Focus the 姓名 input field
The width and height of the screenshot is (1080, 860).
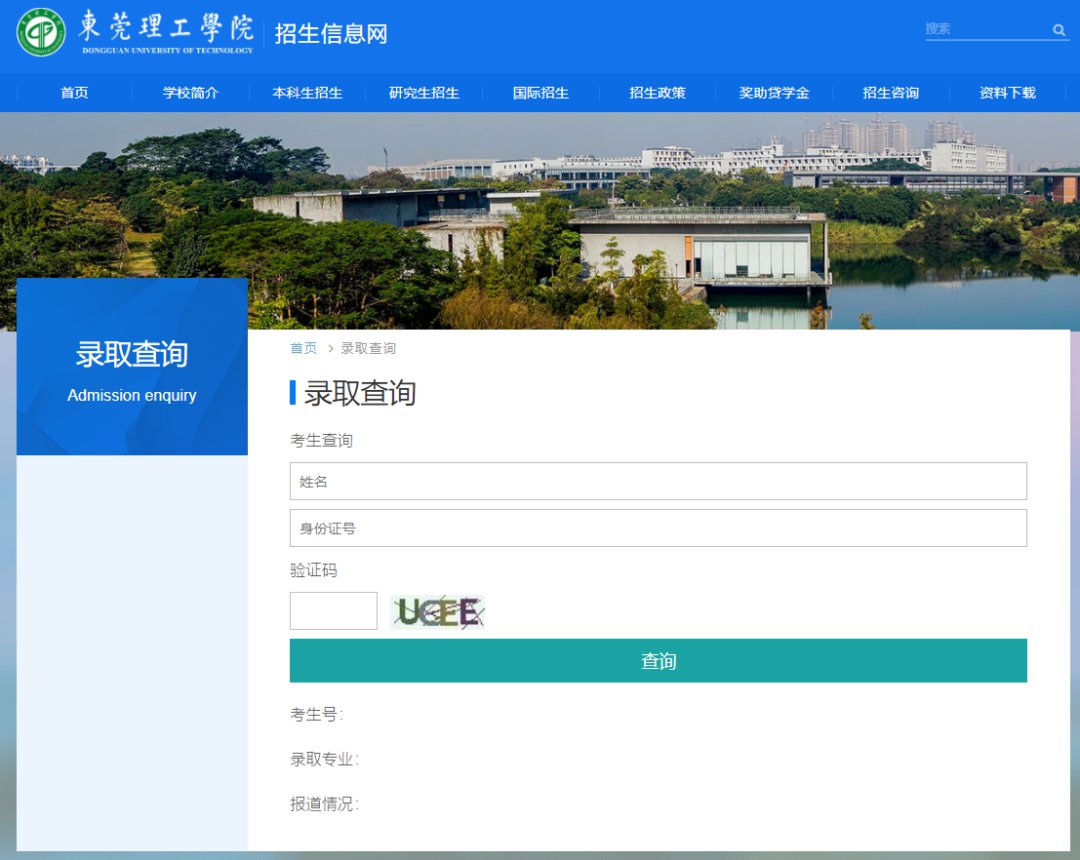[658, 481]
